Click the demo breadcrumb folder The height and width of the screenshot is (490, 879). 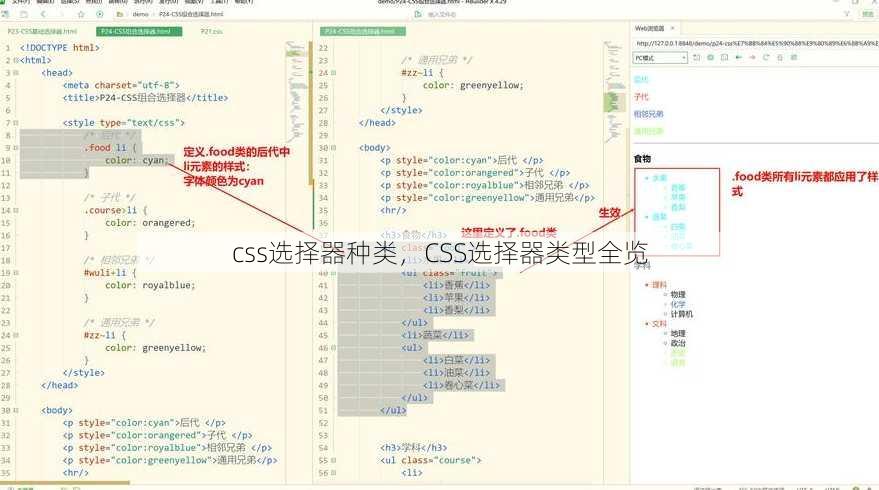tap(140, 14)
